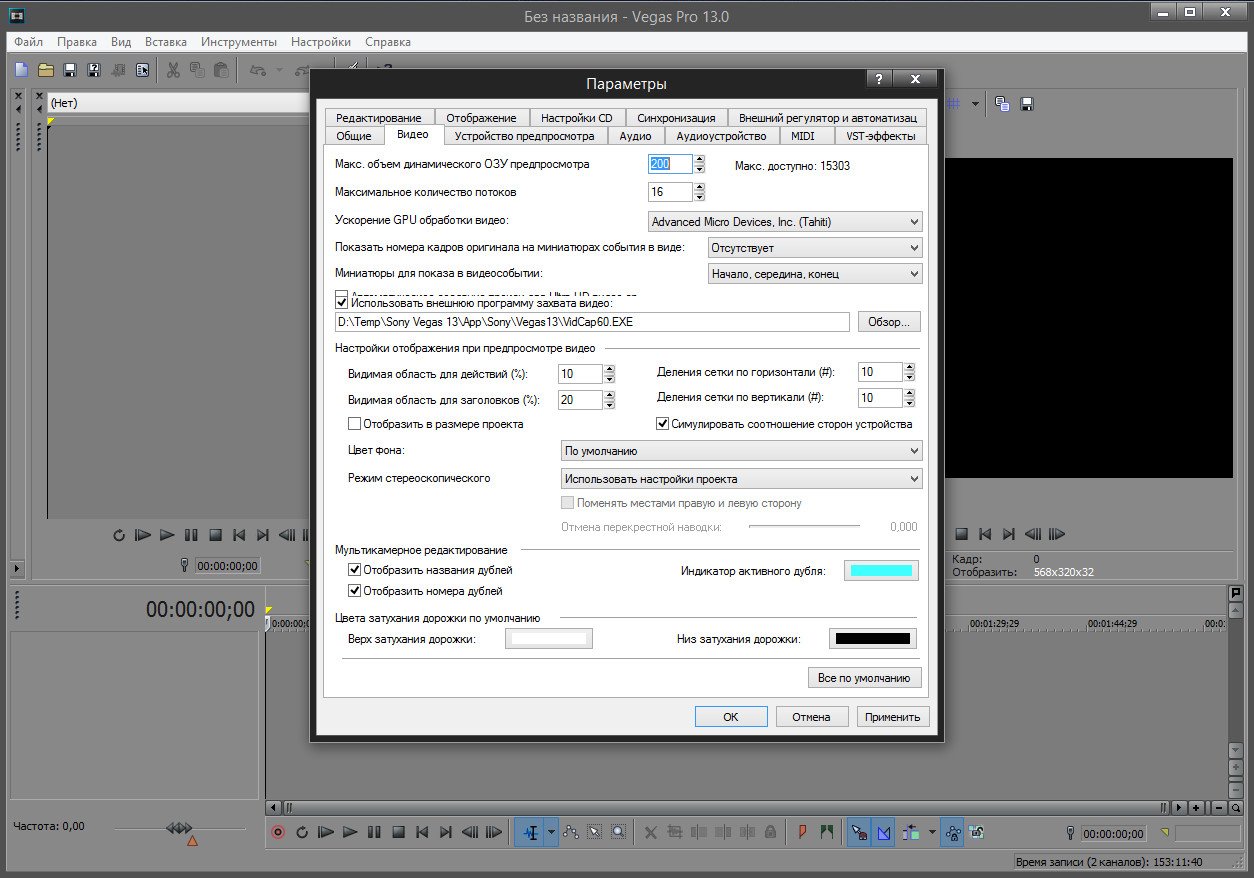The width and height of the screenshot is (1254, 878).
Task: Open the stereoscopic mode dropdown
Action: [x=742, y=479]
